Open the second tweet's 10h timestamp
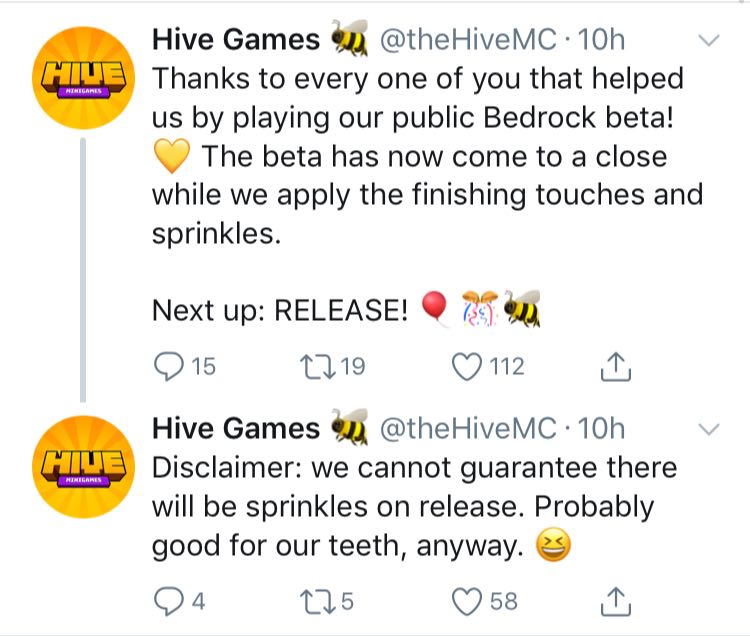This screenshot has height=636, width=750. (602, 428)
